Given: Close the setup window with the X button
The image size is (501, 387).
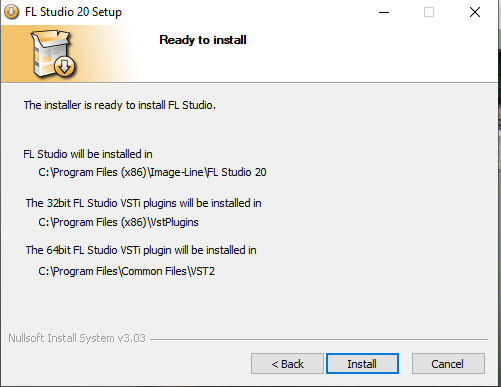Looking at the screenshot, I should click(x=475, y=12).
